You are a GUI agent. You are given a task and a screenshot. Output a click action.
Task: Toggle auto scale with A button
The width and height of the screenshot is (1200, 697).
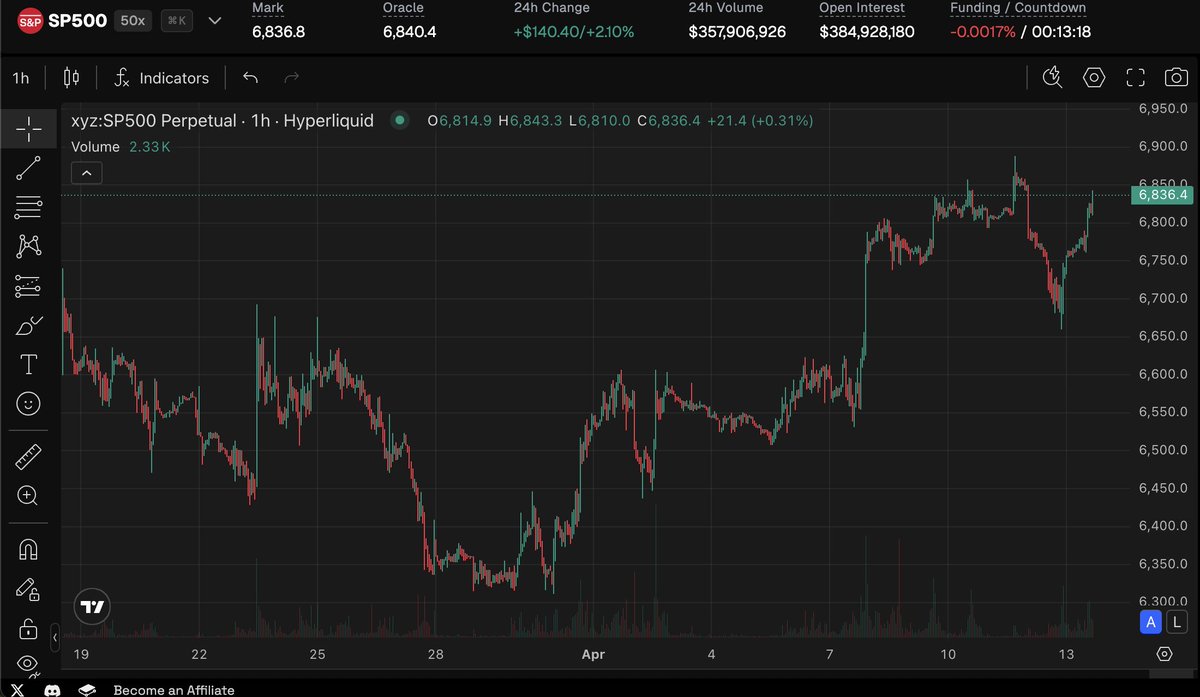click(x=1151, y=622)
